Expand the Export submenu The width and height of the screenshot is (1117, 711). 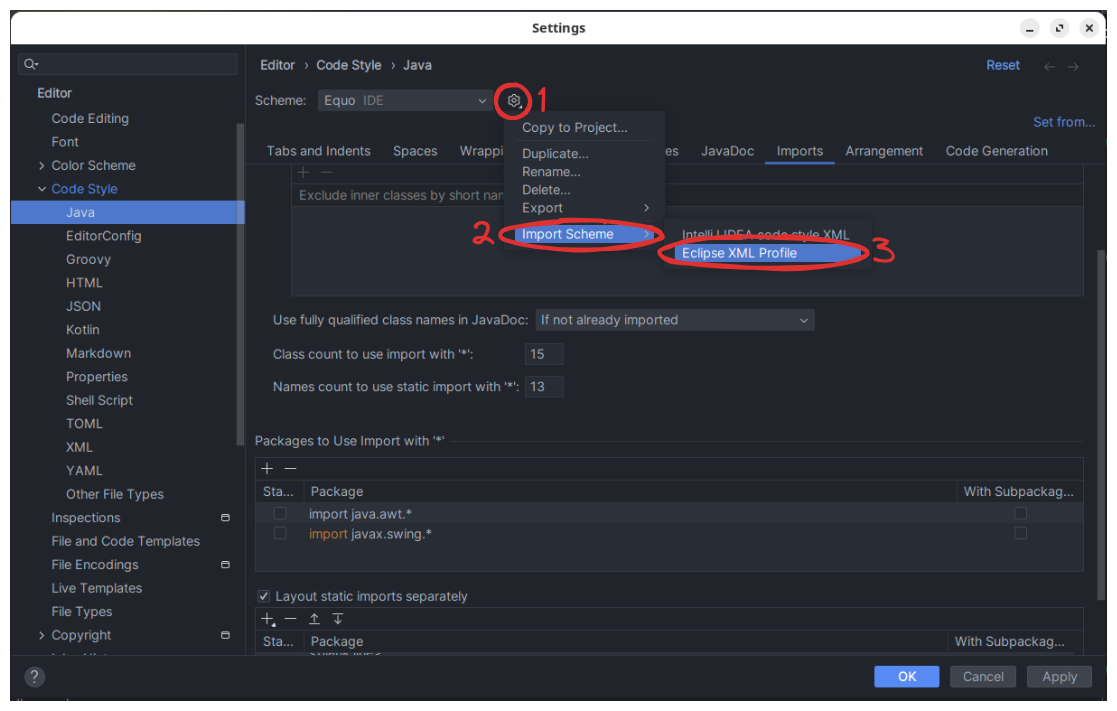pos(585,208)
